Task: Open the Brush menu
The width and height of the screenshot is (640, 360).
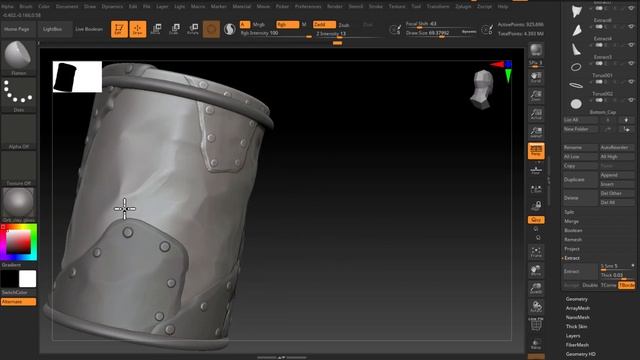Action: (26, 7)
